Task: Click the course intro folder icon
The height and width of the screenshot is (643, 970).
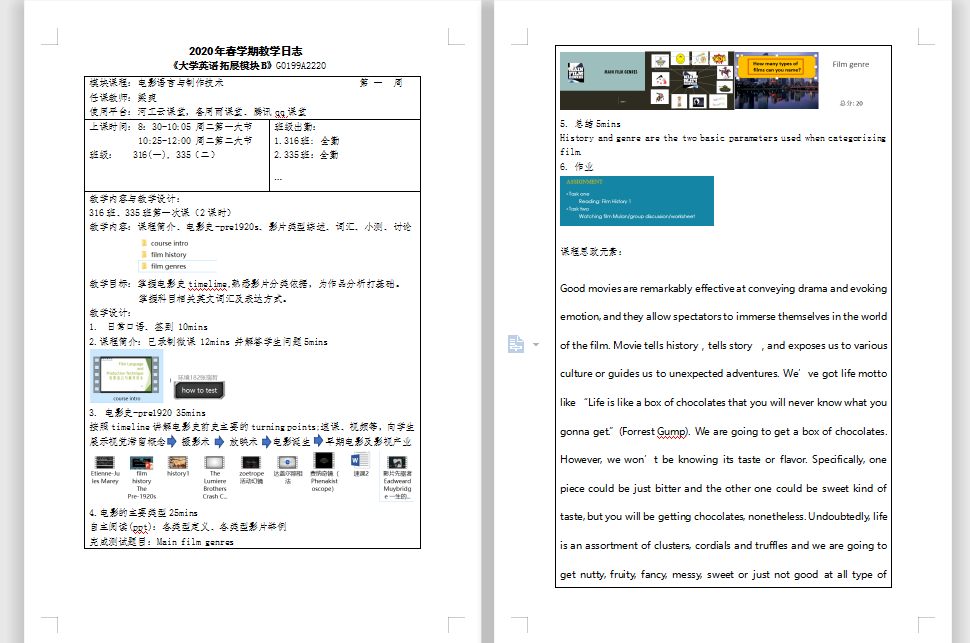Action: pyautogui.click(x=144, y=243)
